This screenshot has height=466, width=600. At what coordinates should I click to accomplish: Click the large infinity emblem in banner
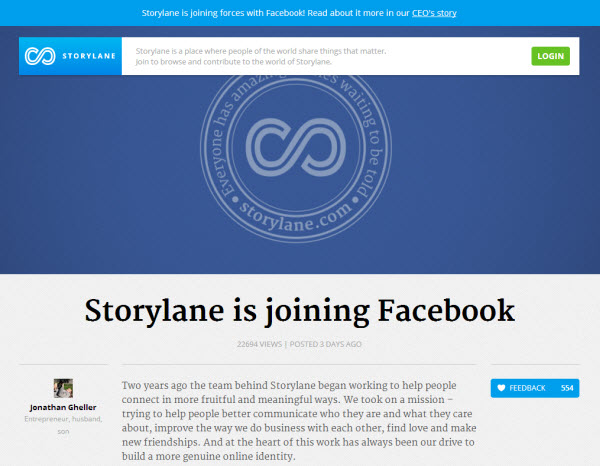[296, 147]
